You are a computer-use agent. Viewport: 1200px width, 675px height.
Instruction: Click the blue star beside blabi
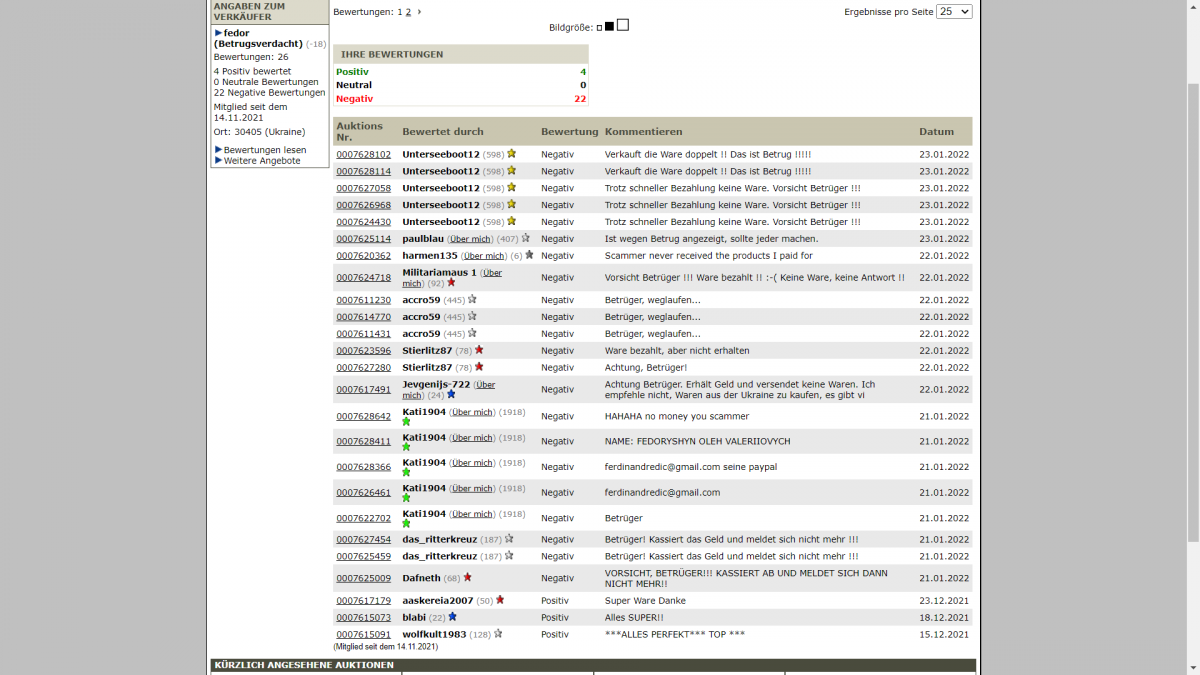coord(452,617)
